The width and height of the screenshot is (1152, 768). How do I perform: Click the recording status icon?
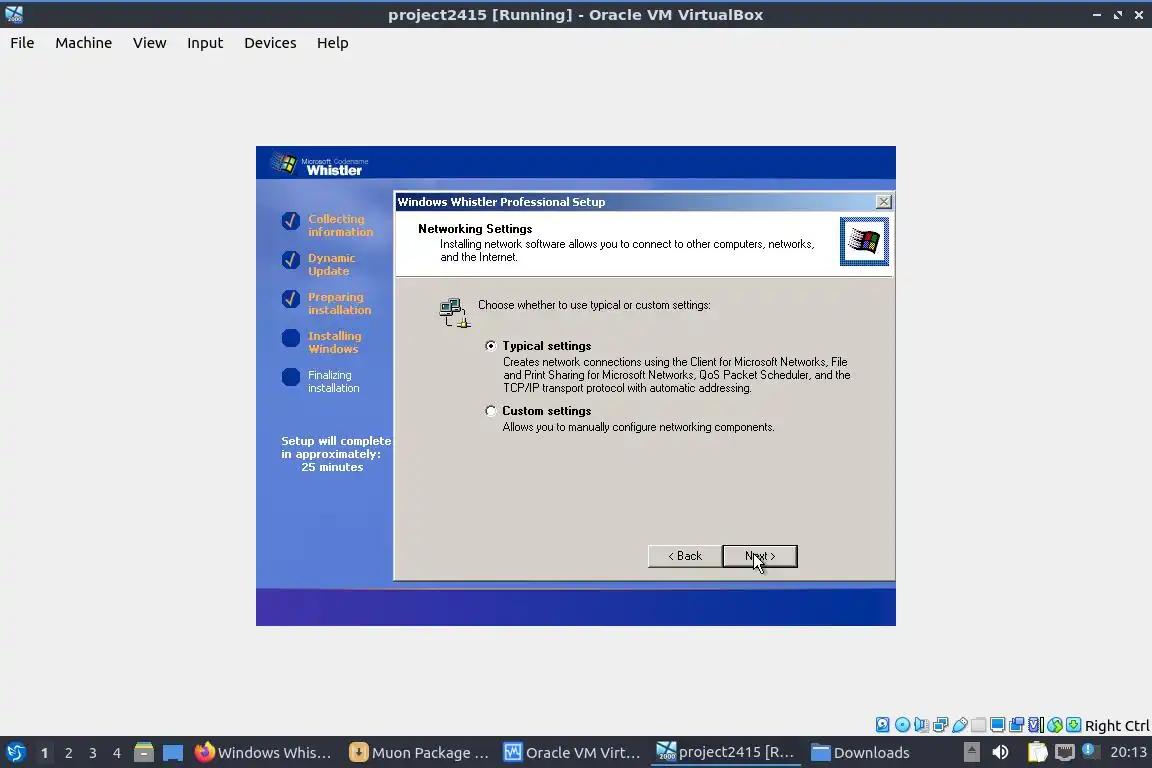1017,725
